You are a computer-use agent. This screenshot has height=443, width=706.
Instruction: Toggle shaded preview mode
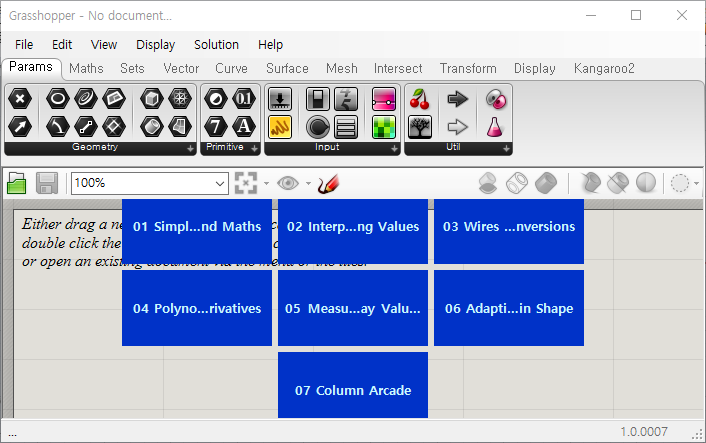[x=546, y=183]
